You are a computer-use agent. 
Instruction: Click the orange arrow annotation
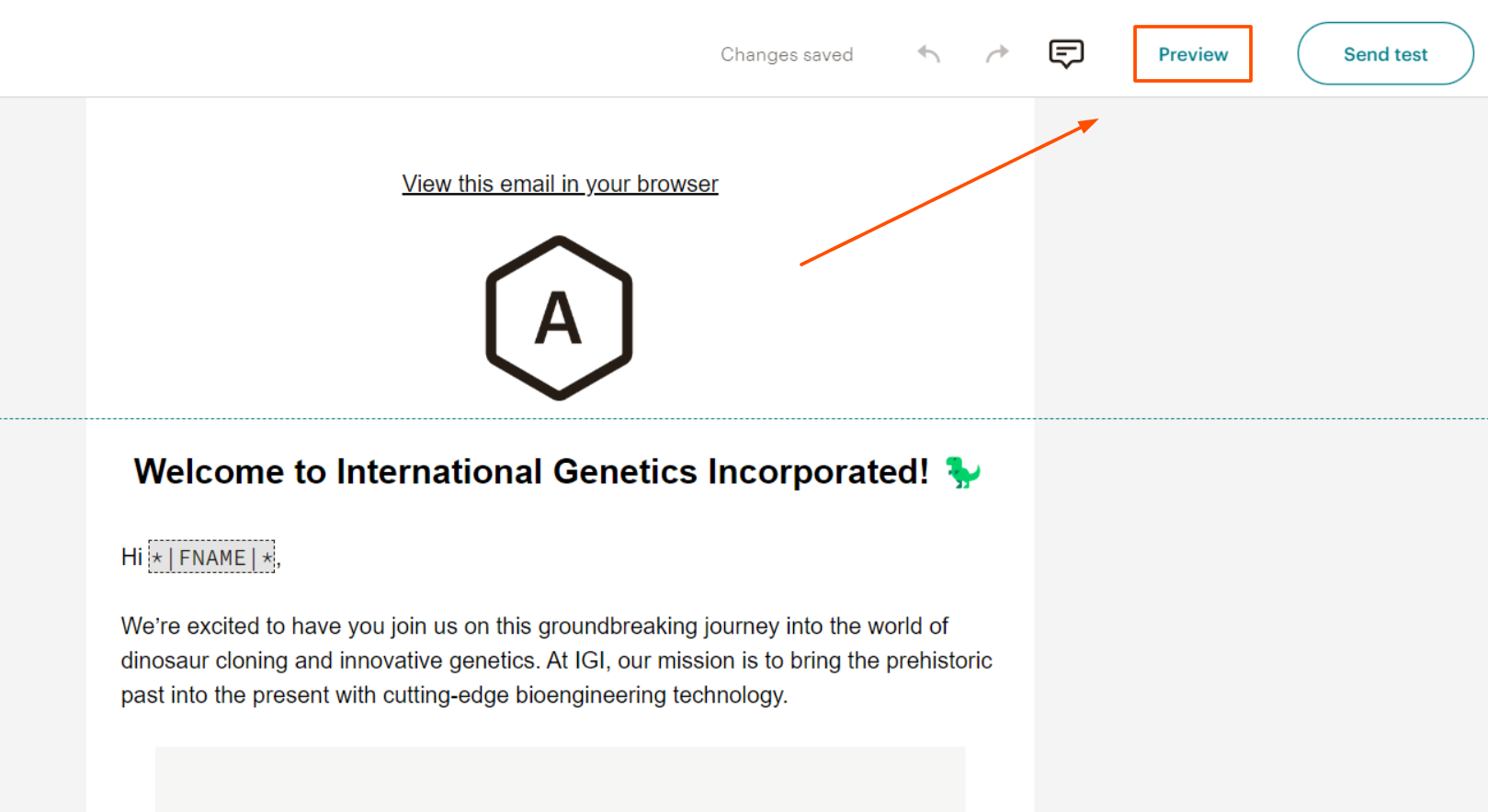(x=948, y=192)
